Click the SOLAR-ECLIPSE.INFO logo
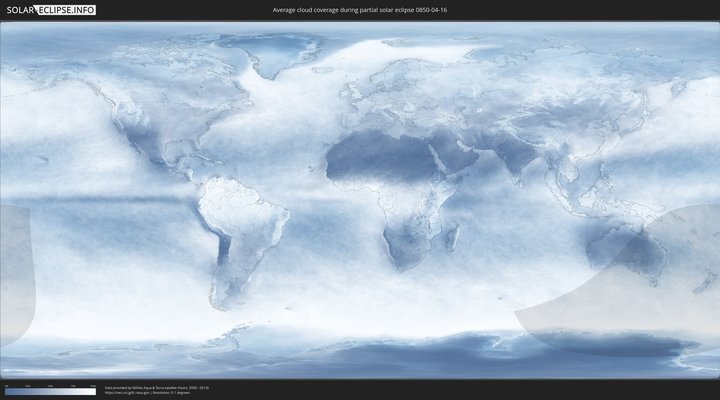This screenshot has height=400, width=720. pos(51,10)
